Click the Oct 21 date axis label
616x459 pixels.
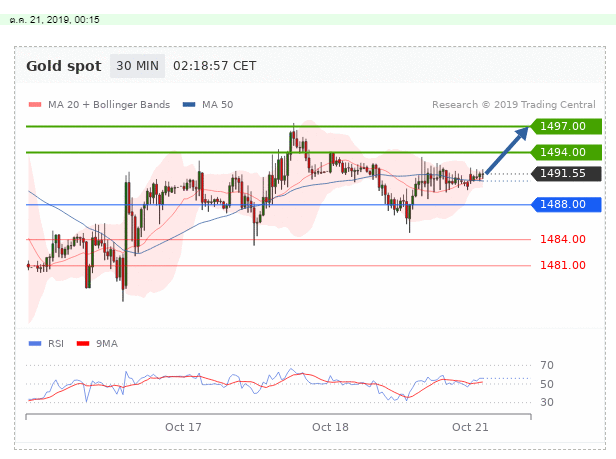coord(470,427)
